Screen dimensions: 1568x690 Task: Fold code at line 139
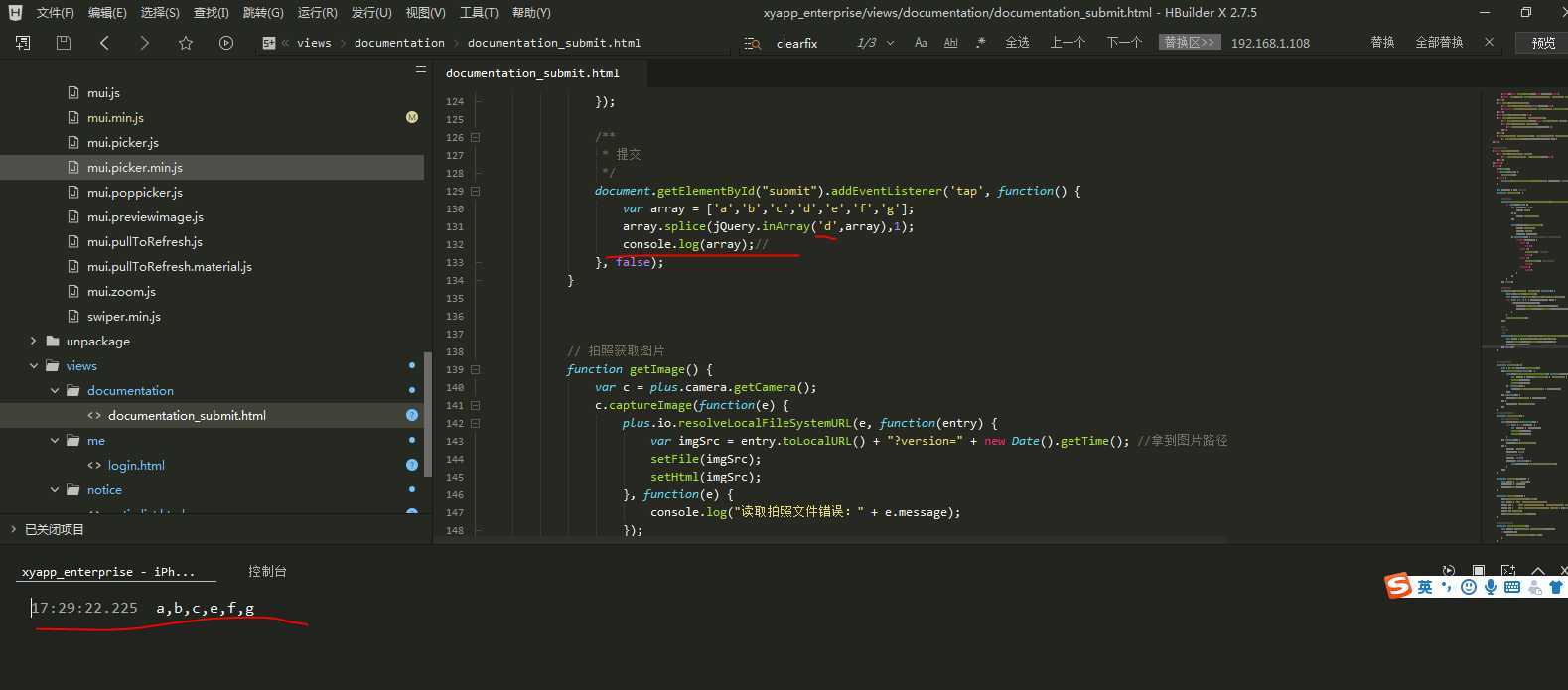click(475, 369)
